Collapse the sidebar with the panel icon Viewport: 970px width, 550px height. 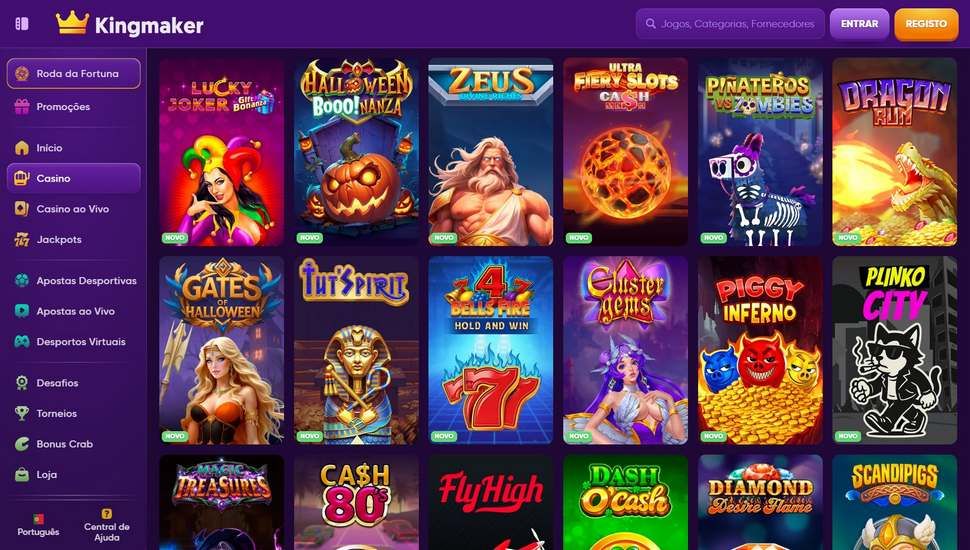(x=22, y=24)
